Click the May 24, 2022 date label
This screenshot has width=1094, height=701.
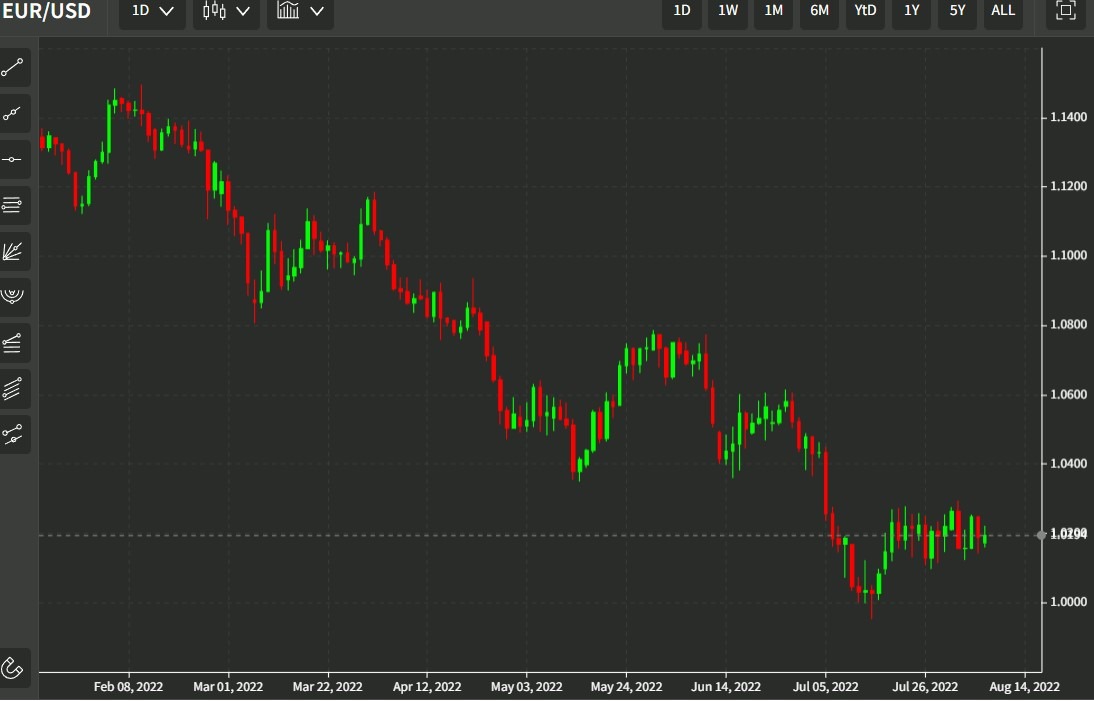click(626, 687)
